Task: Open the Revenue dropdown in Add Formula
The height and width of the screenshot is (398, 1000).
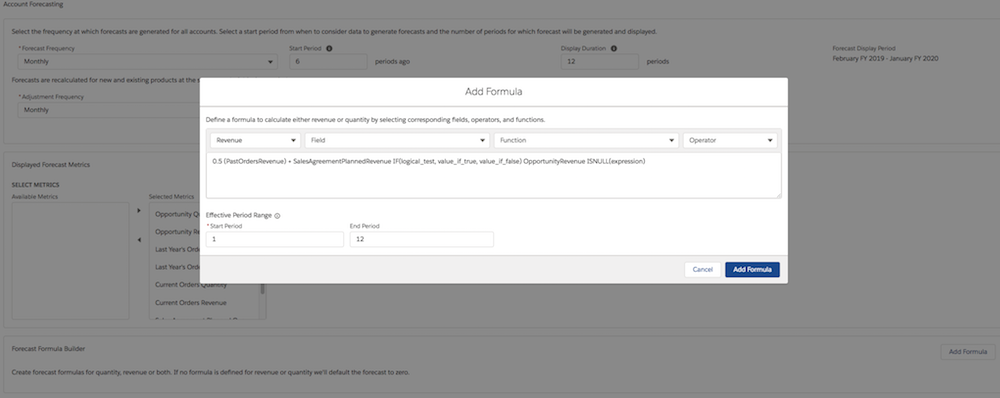Action: (x=255, y=140)
